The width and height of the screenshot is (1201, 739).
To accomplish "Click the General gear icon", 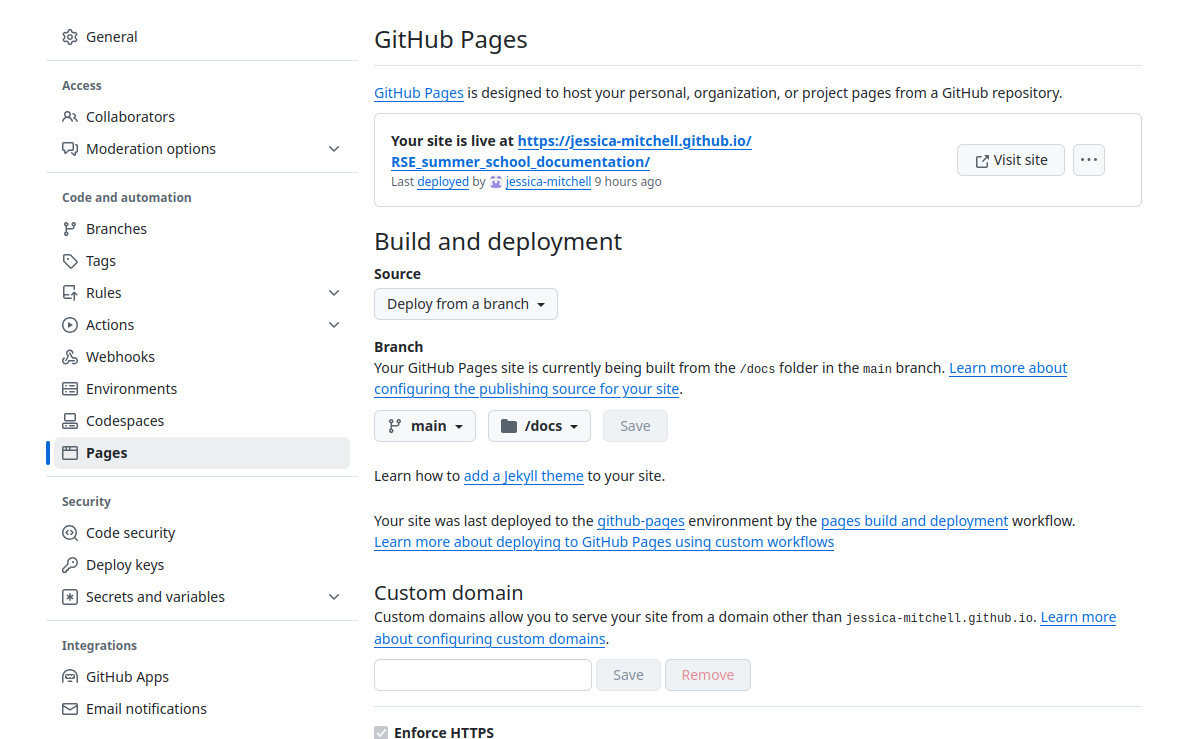I will coord(70,37).
